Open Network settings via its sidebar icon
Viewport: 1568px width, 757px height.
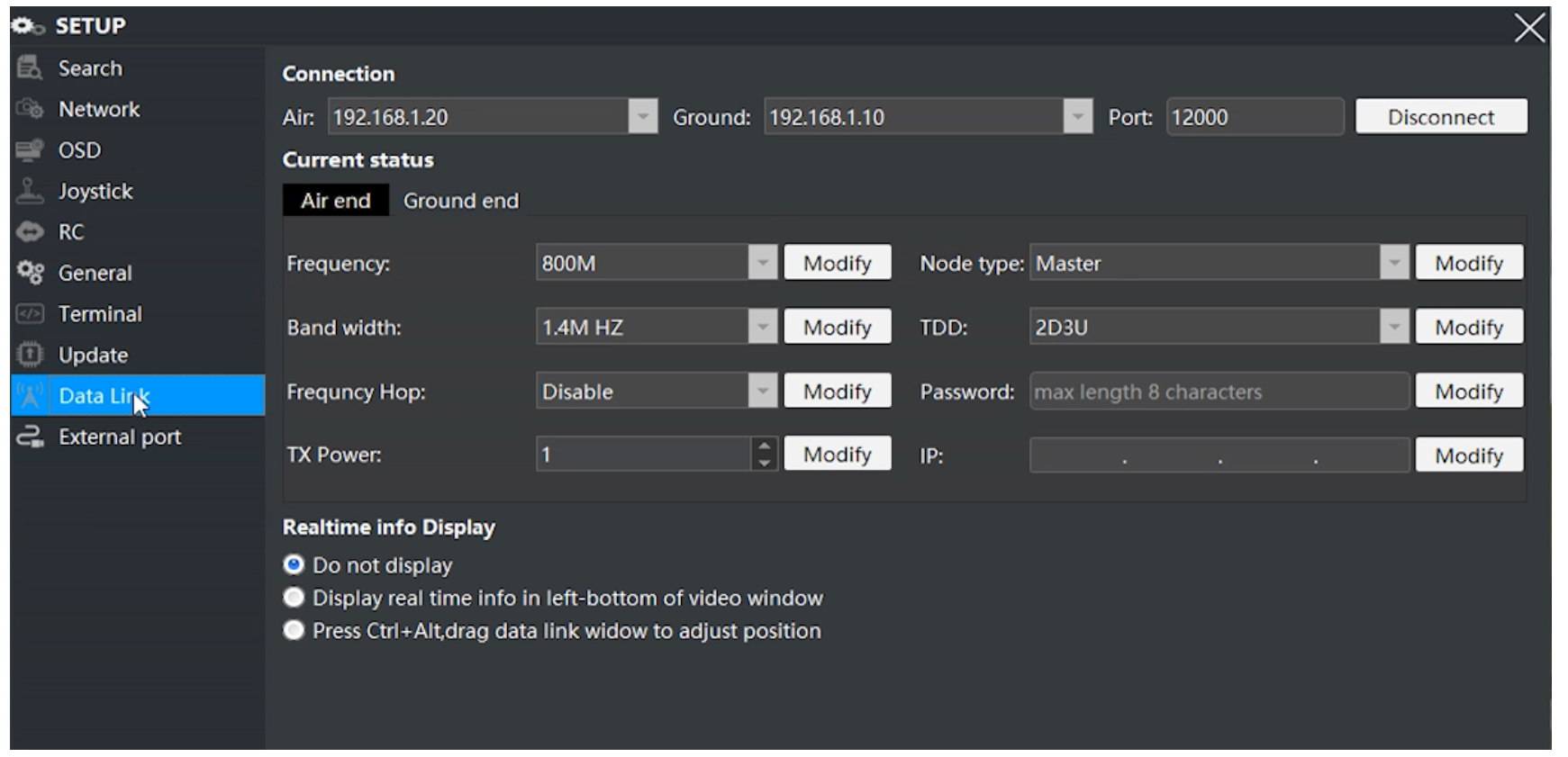tap(30, 109)
